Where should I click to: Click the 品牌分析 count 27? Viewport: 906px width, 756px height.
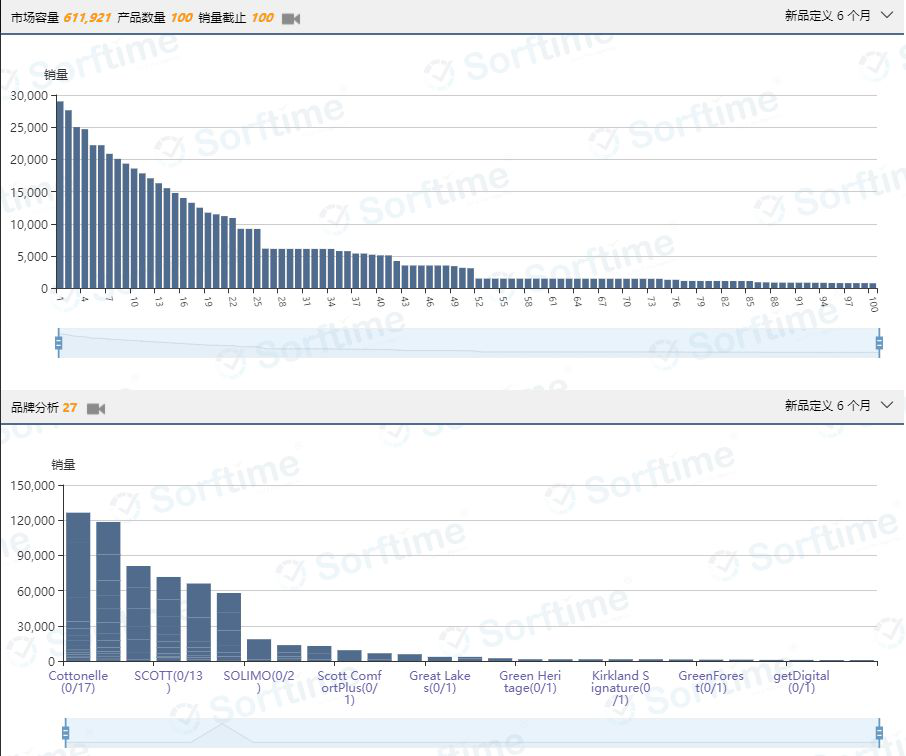click(x=70, y=407)
